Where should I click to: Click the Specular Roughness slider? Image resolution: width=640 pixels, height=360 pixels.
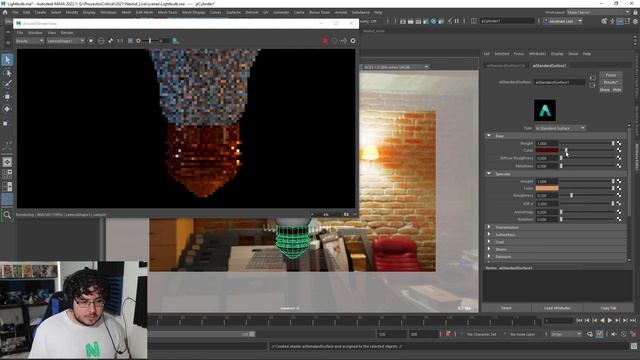(587, 196)
